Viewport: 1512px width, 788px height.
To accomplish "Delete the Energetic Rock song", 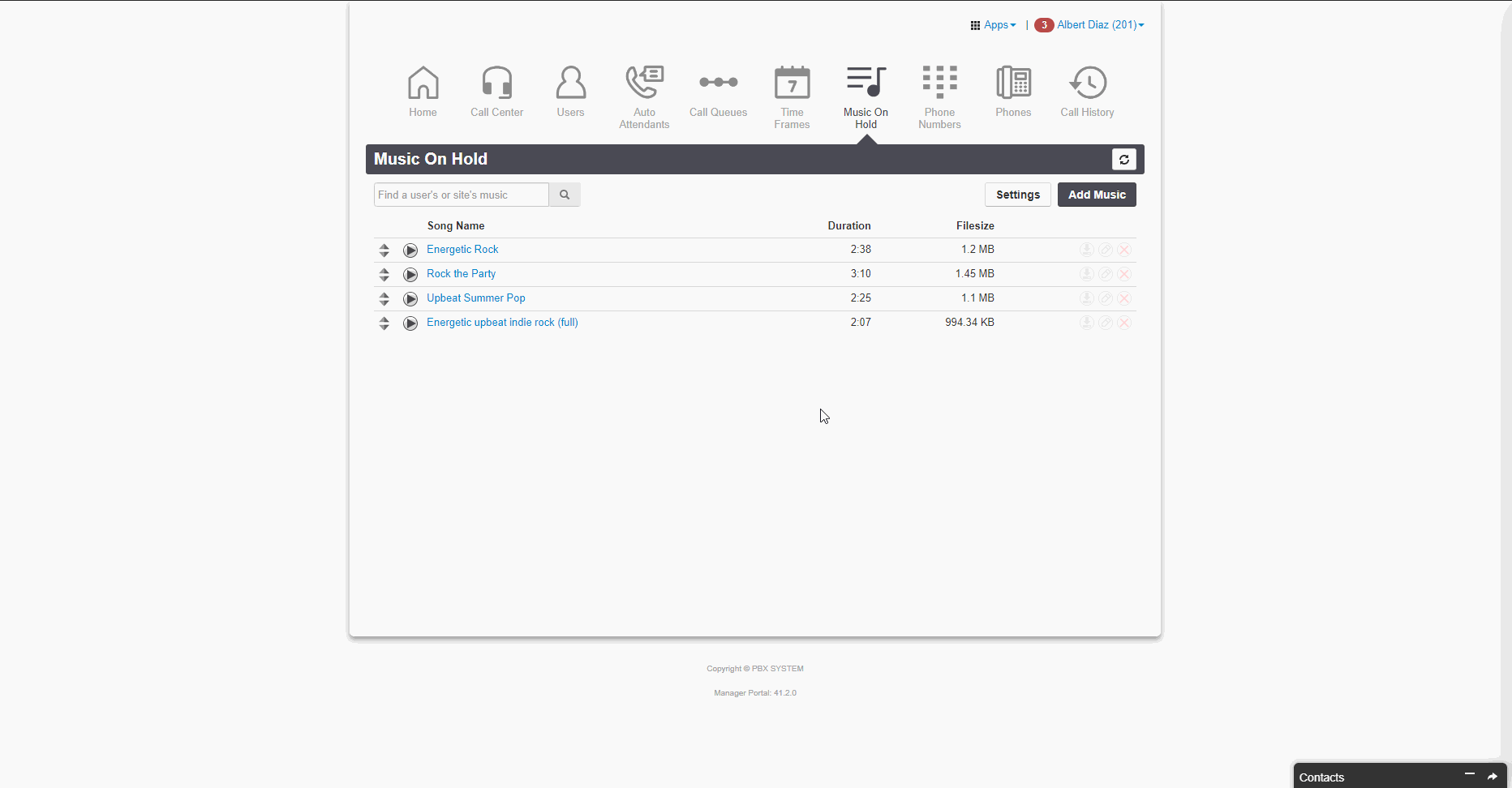I will coord(1124,250).
